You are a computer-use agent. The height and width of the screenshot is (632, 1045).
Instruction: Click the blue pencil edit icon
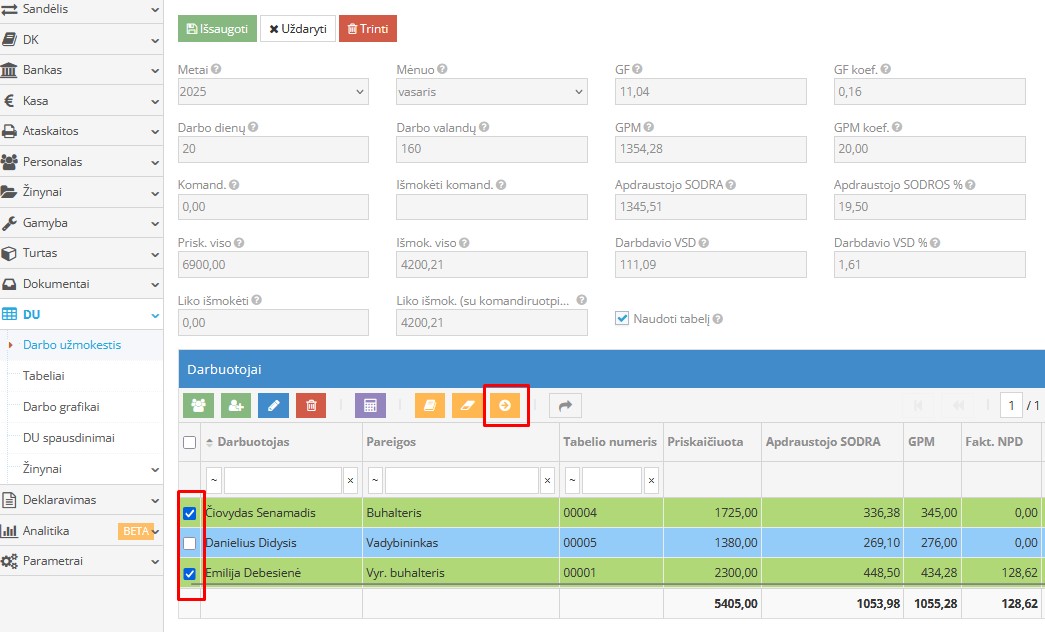[x=274, y=405]
